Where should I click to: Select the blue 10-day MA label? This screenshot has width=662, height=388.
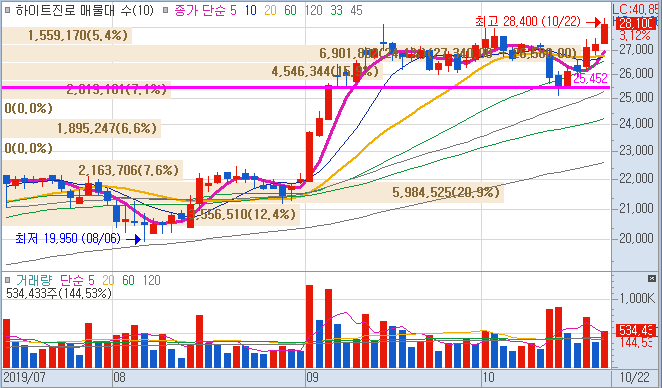[251, 11]
